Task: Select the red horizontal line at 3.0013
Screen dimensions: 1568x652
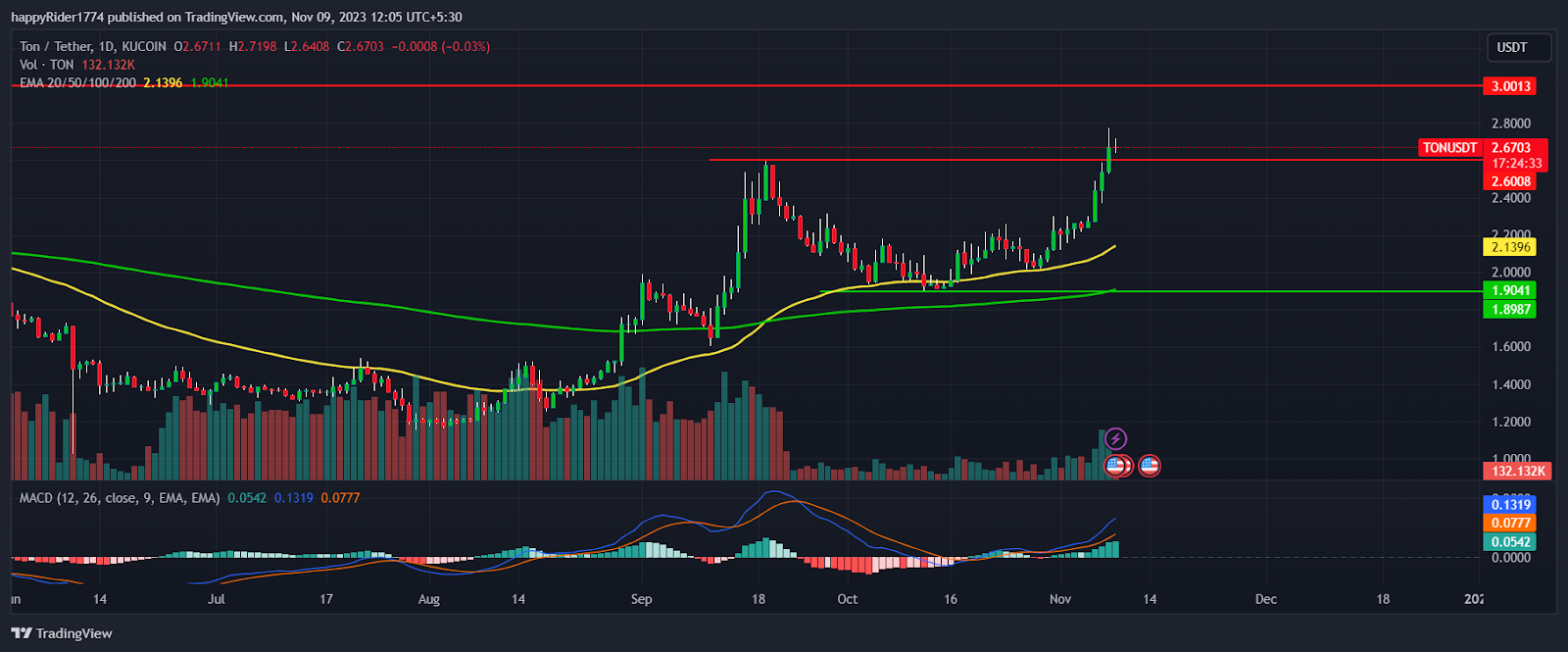Action: (745, 86)
